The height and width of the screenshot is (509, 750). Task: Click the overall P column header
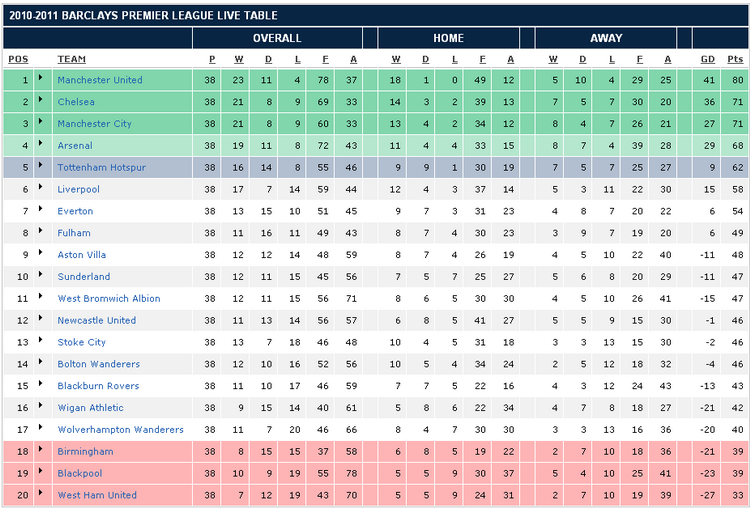(x=211, y=59)
